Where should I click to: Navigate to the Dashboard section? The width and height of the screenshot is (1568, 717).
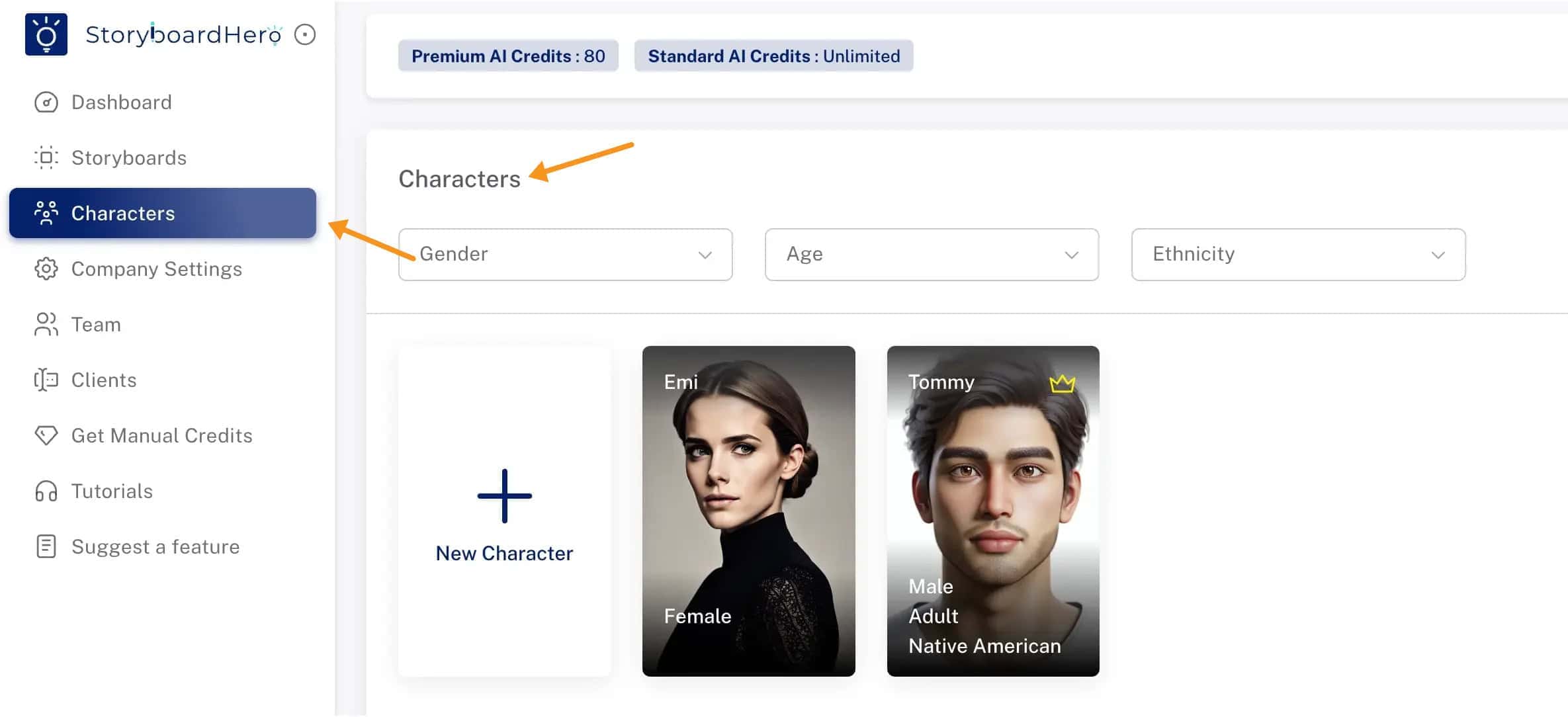pos(121,102)
